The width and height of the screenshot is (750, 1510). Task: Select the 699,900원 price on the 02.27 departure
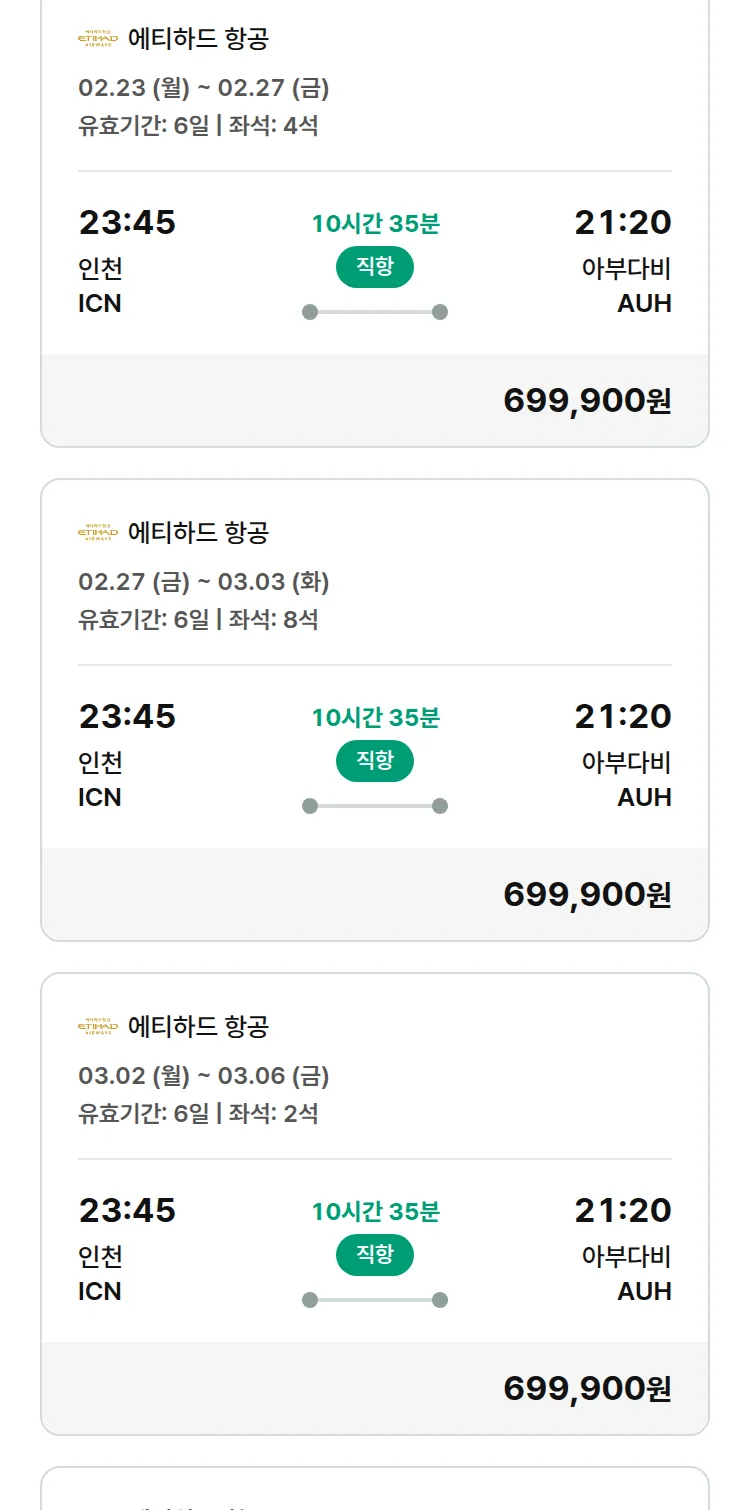click(x=587, y=894)
